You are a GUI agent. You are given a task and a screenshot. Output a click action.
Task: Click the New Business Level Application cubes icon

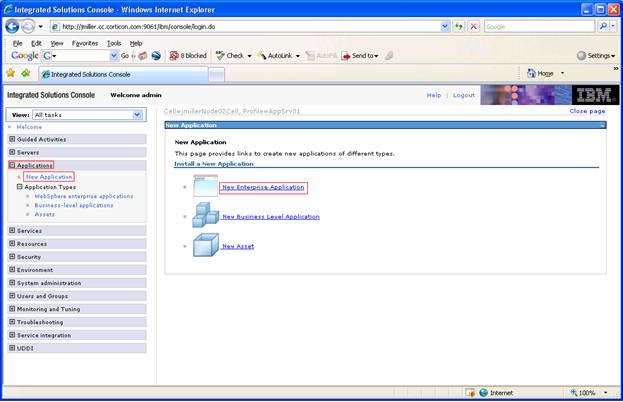coord(205,215)
